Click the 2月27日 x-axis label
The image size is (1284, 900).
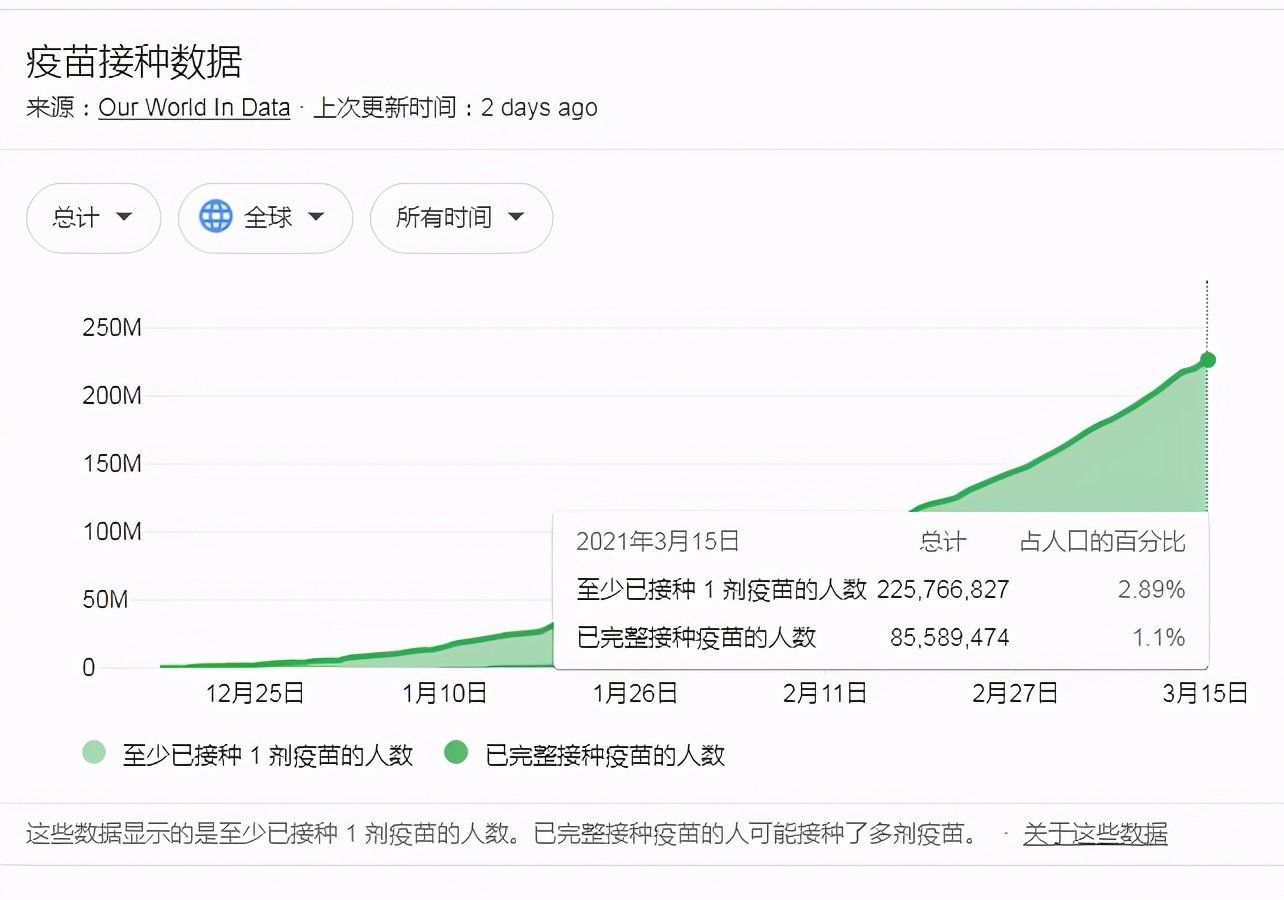point(1015,693)
